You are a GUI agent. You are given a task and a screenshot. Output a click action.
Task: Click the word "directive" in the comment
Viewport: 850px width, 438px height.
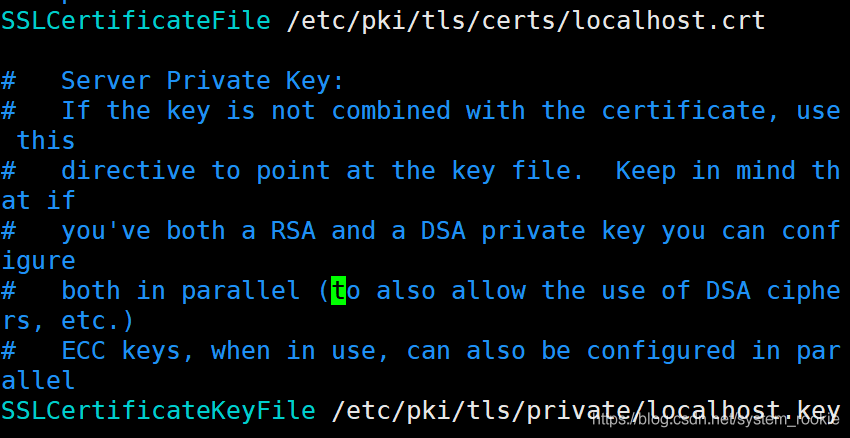pos(128,170)
